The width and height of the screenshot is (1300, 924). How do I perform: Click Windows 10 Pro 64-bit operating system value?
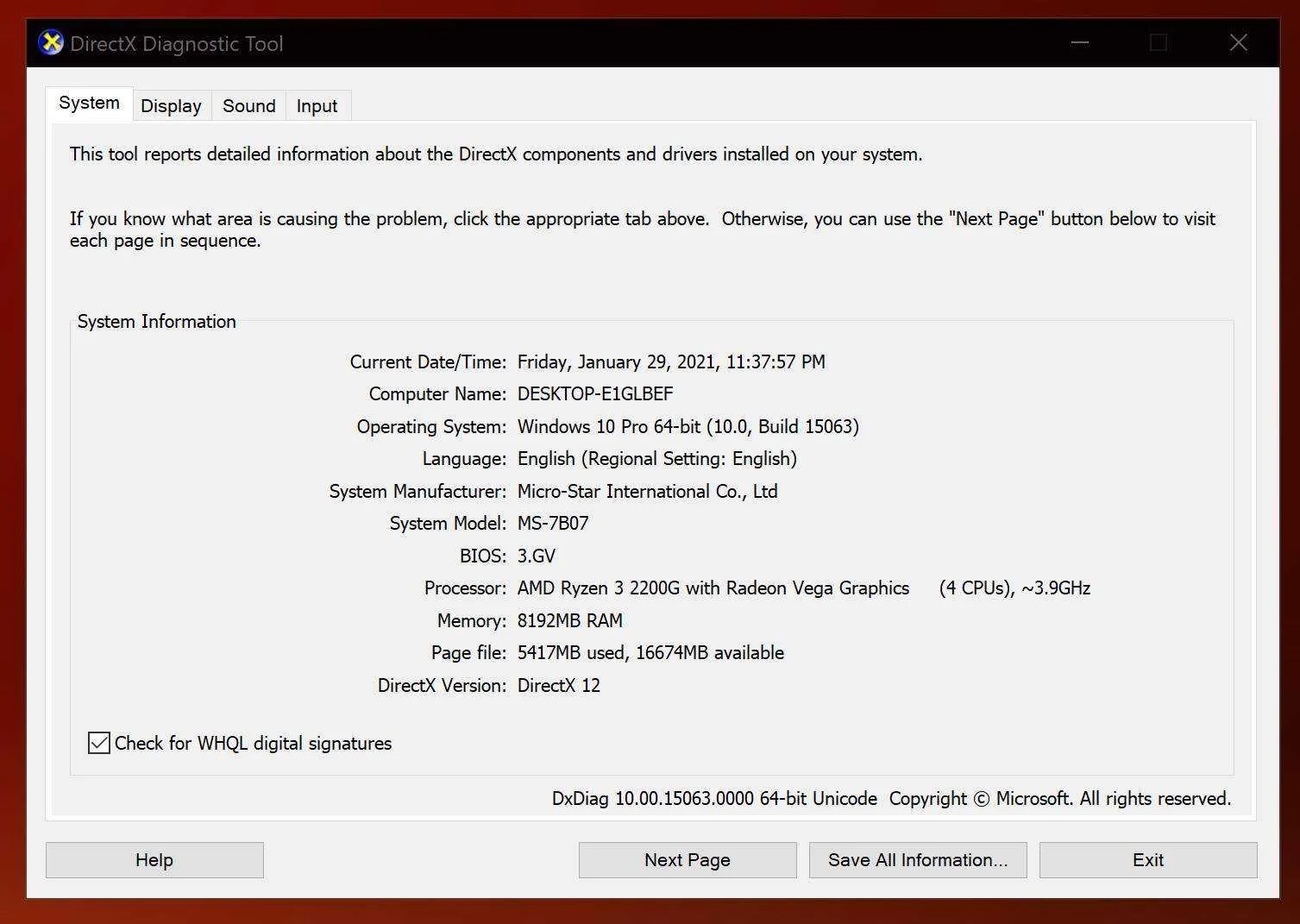click(x=688, y=426)
